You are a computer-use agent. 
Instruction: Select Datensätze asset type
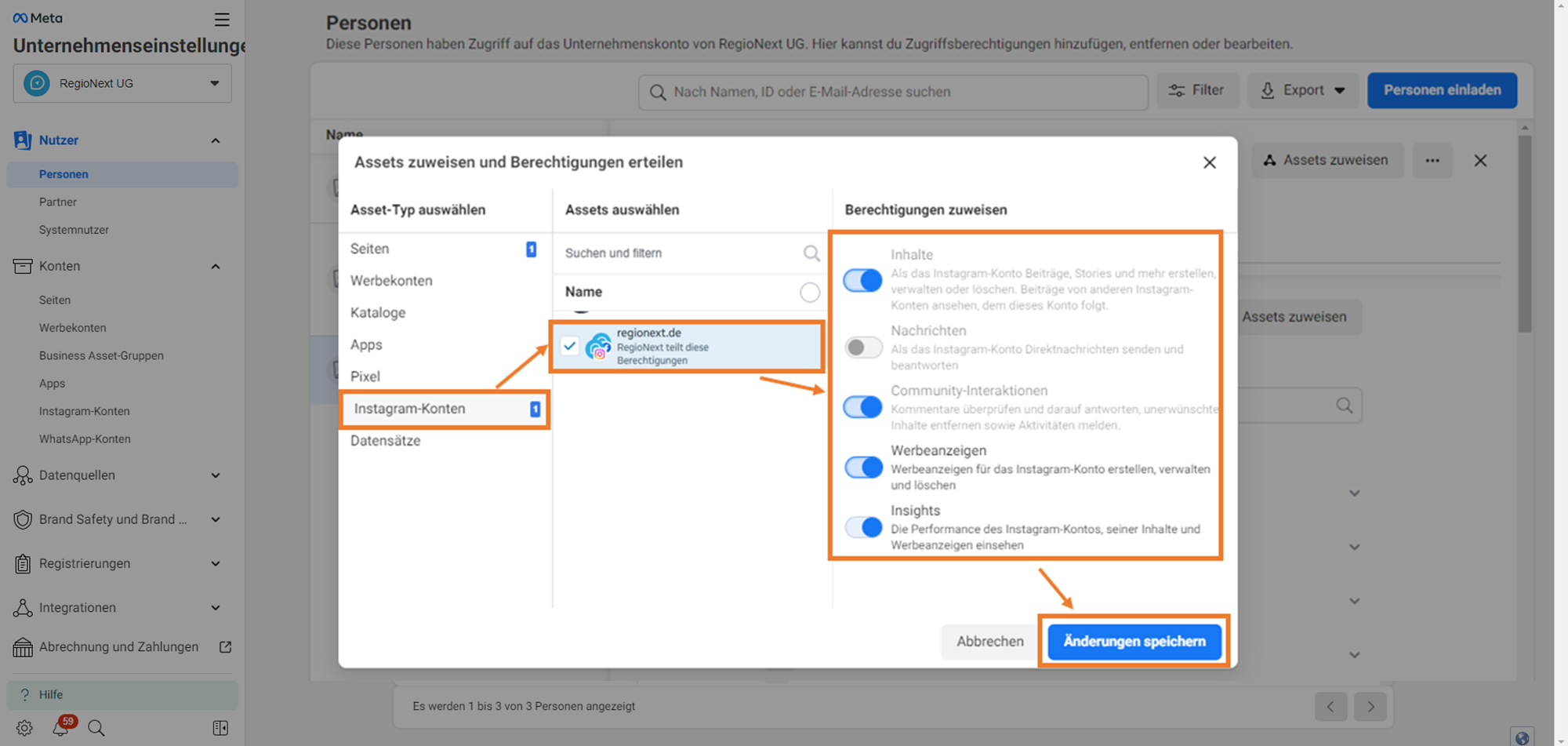point(445,441)
